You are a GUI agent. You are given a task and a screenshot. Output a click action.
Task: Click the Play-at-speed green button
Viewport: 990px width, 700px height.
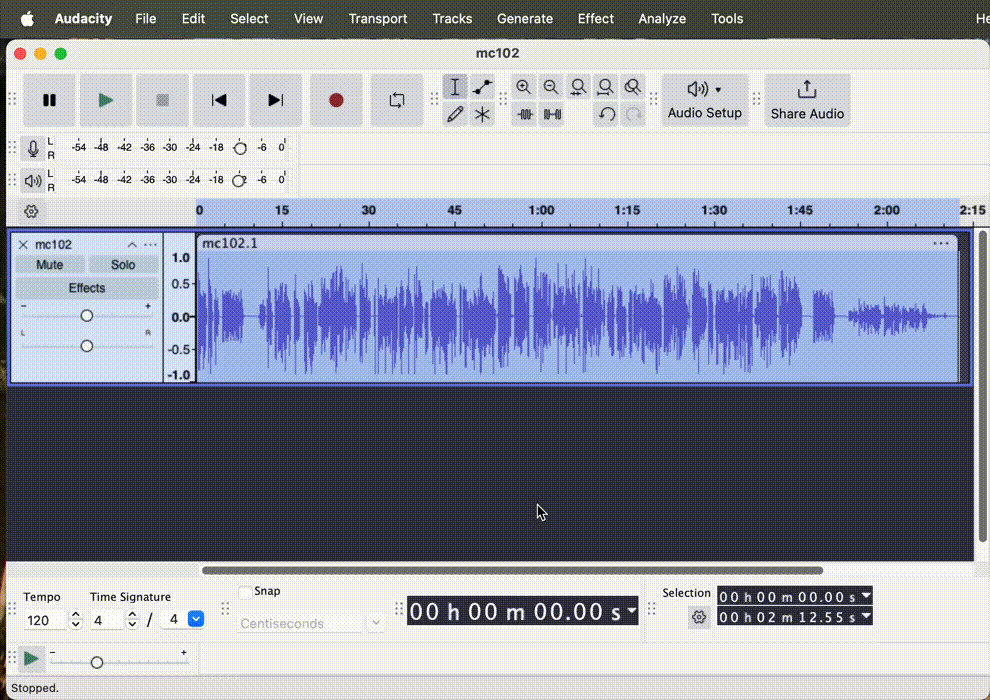pyautogui.click(x=31, y=659)
